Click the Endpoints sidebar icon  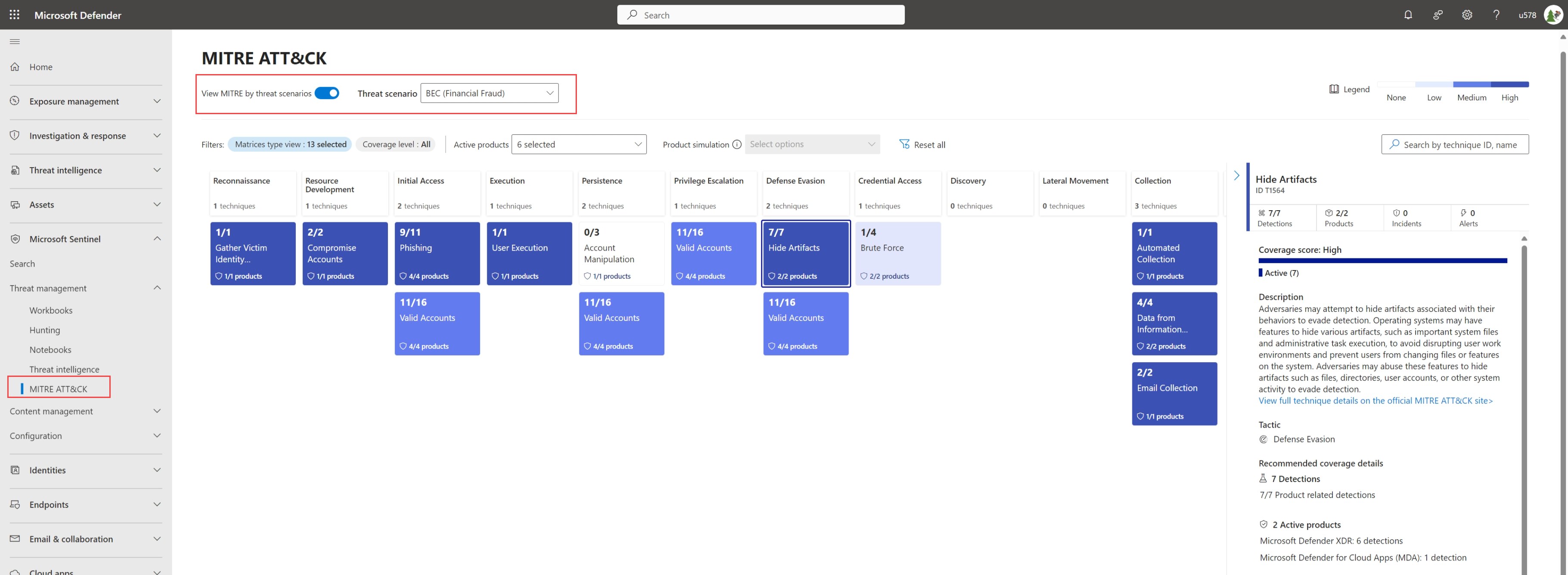coord(15,504)
